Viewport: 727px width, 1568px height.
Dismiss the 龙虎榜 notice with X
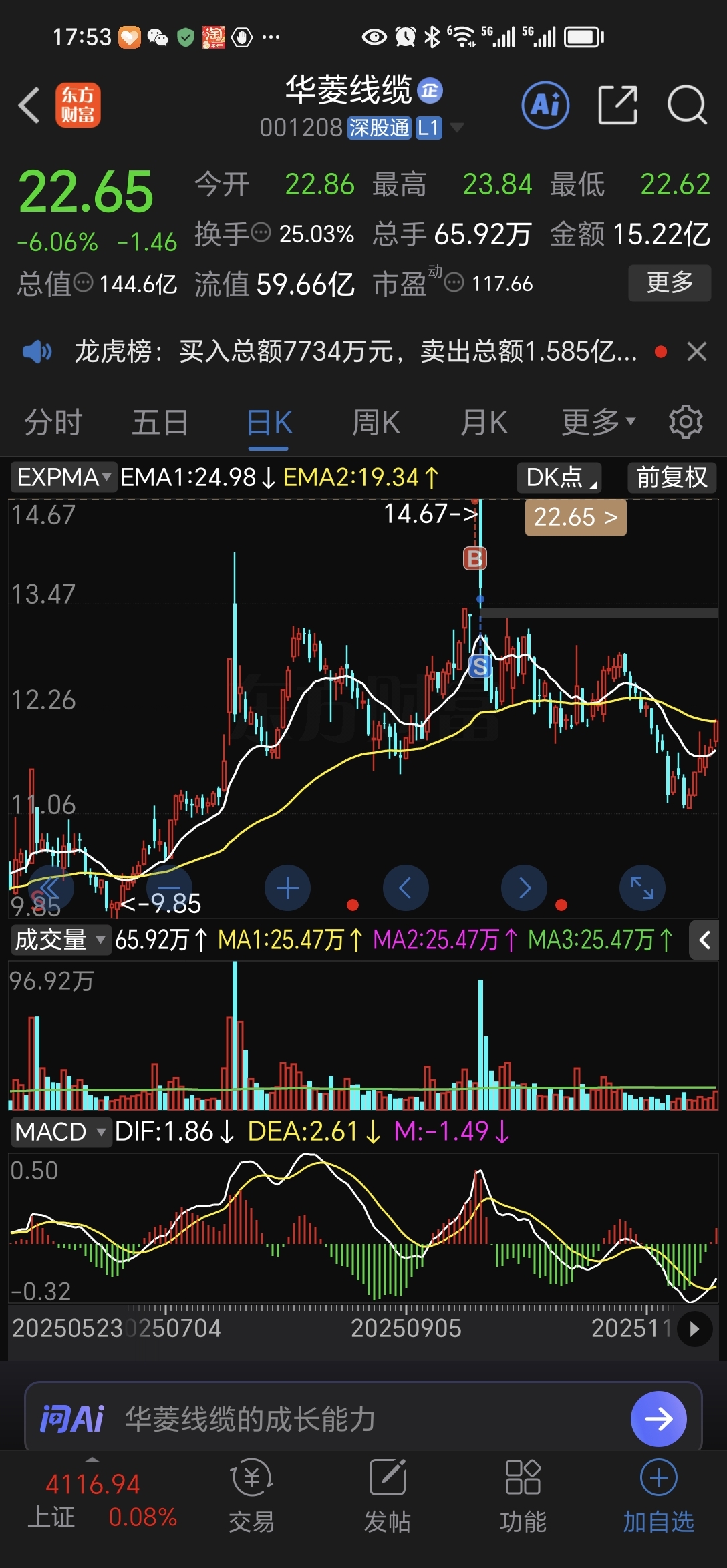697,351
